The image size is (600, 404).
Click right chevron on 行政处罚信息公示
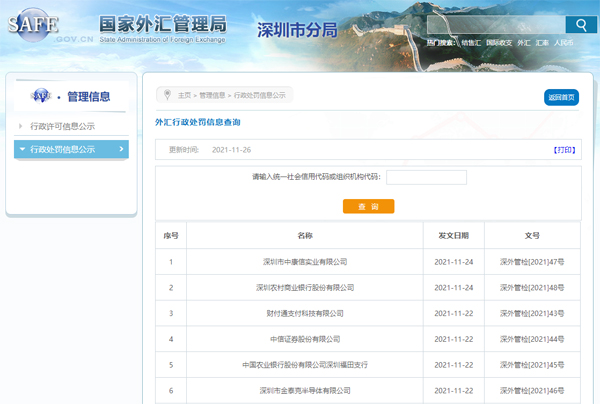[x=122, y=149]
